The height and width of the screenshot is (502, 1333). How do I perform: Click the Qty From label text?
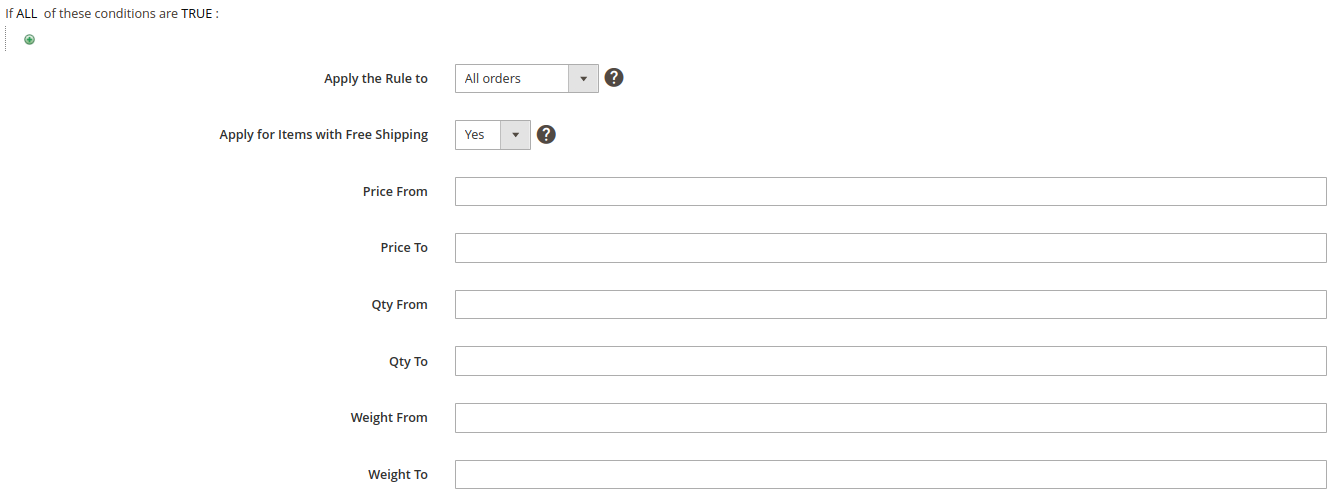[x=400, y=305]
